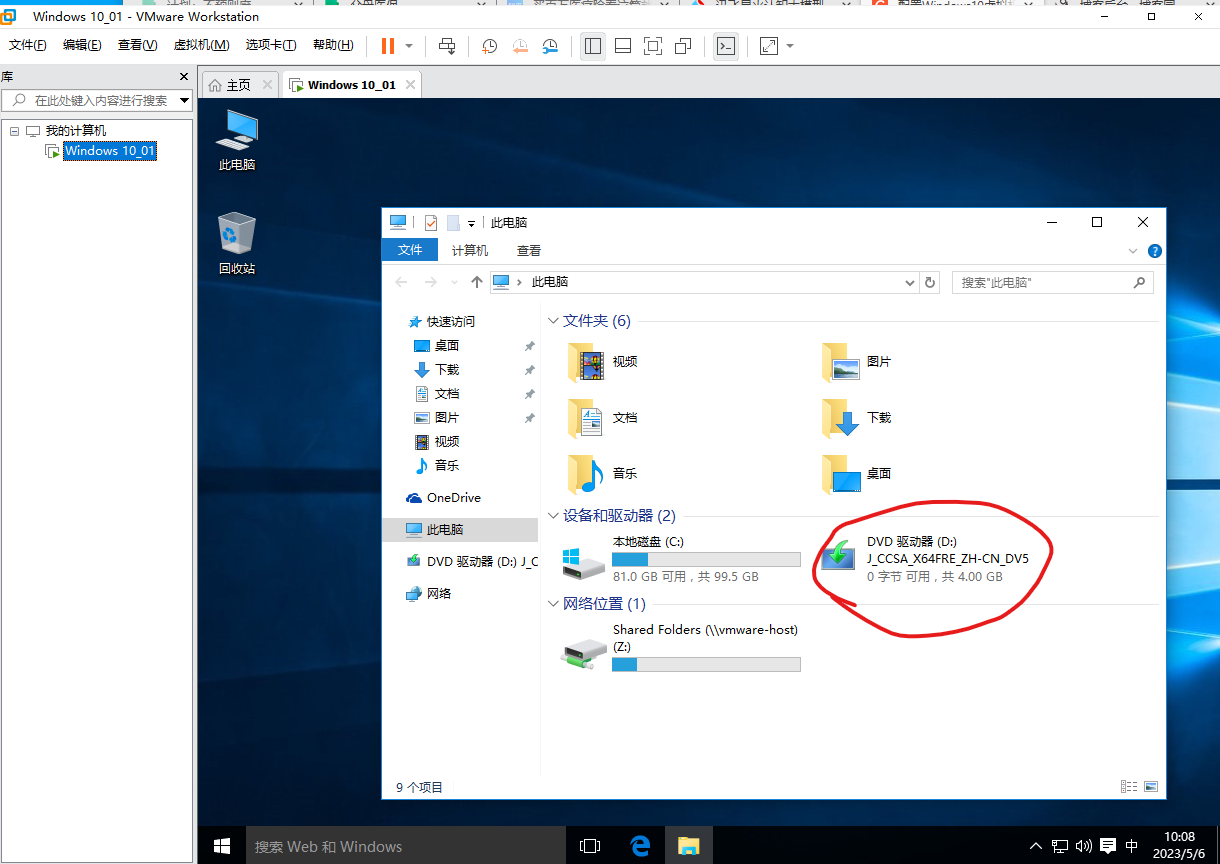Open the snapshot manager toolbar icon
The height and width of the screenshot is (864, 1220).
click(551, 46)
